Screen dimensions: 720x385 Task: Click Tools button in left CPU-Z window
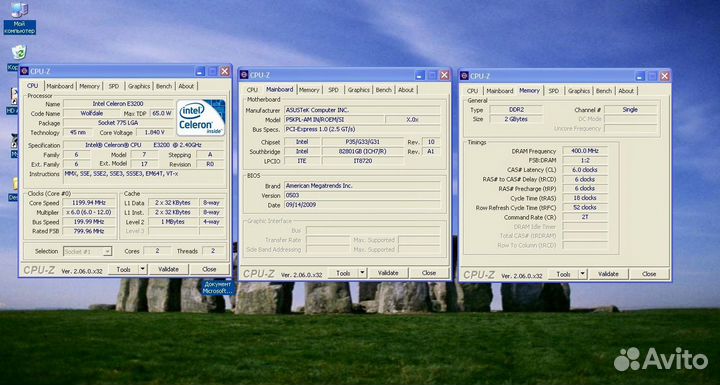coord(124,270)
